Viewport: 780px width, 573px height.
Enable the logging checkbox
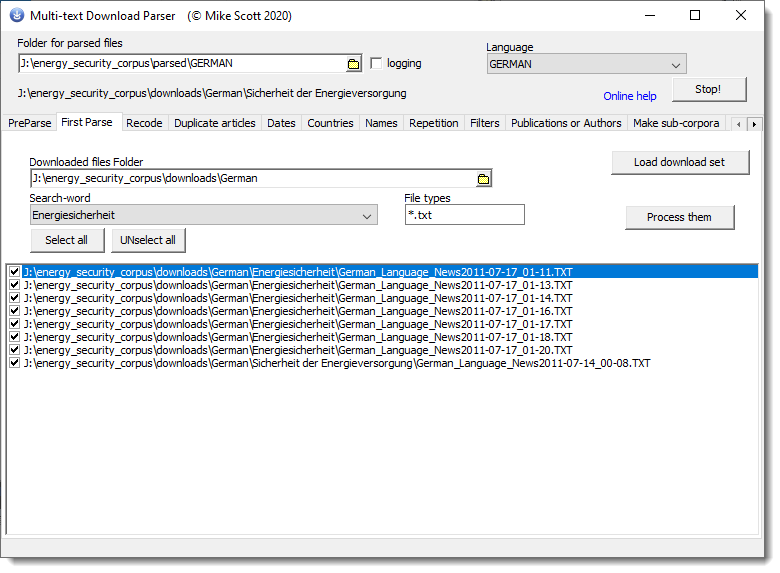[x=377, y=64]
